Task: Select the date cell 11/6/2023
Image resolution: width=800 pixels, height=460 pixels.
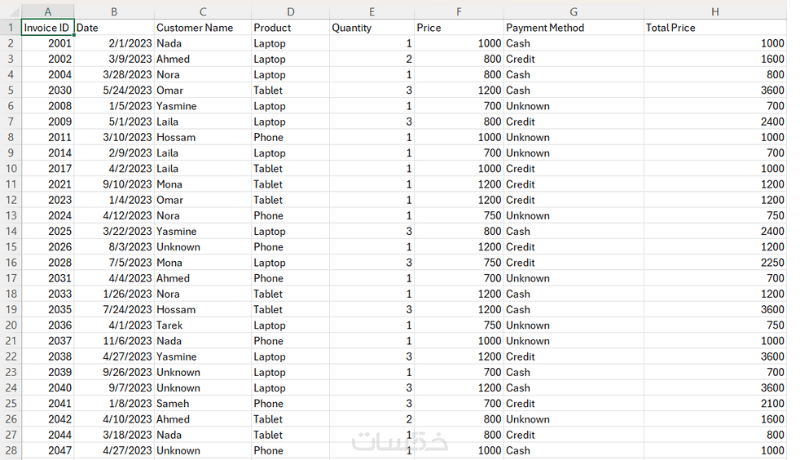Action: click(114, 341)
